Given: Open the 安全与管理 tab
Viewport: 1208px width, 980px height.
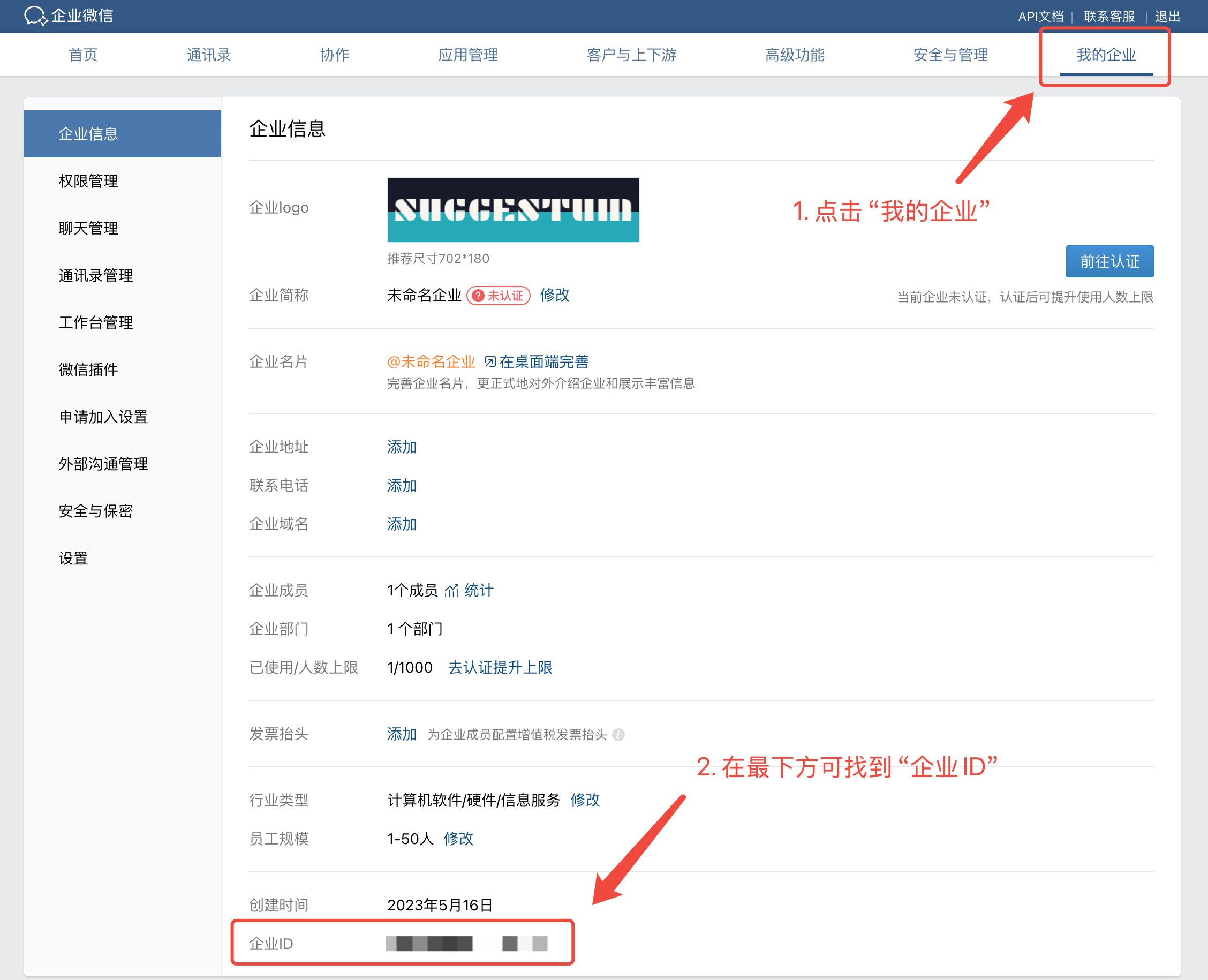Looking at the screenshot, I should pos(950,55).
